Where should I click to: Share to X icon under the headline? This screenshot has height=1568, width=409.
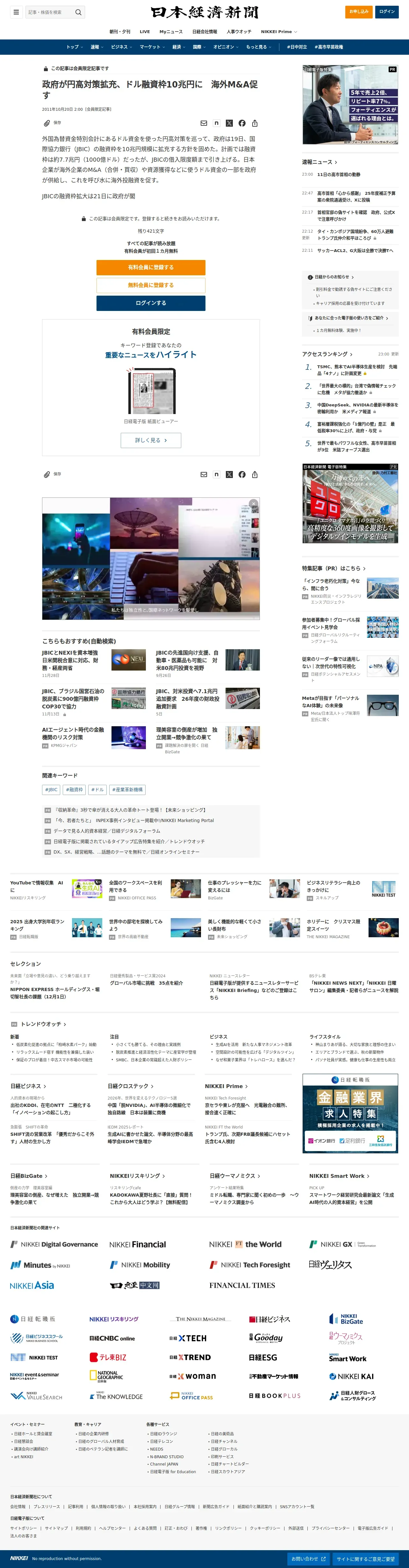coord(229,123)
